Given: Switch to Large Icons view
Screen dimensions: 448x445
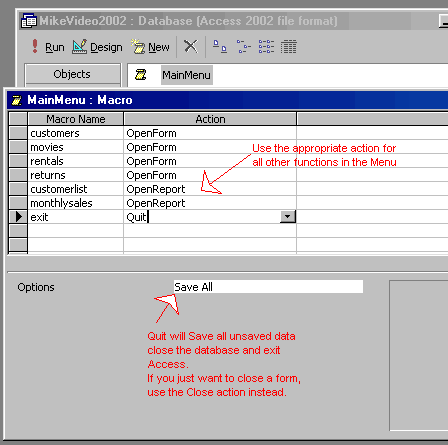Looking at the screenshot, I should pos(220,47).
